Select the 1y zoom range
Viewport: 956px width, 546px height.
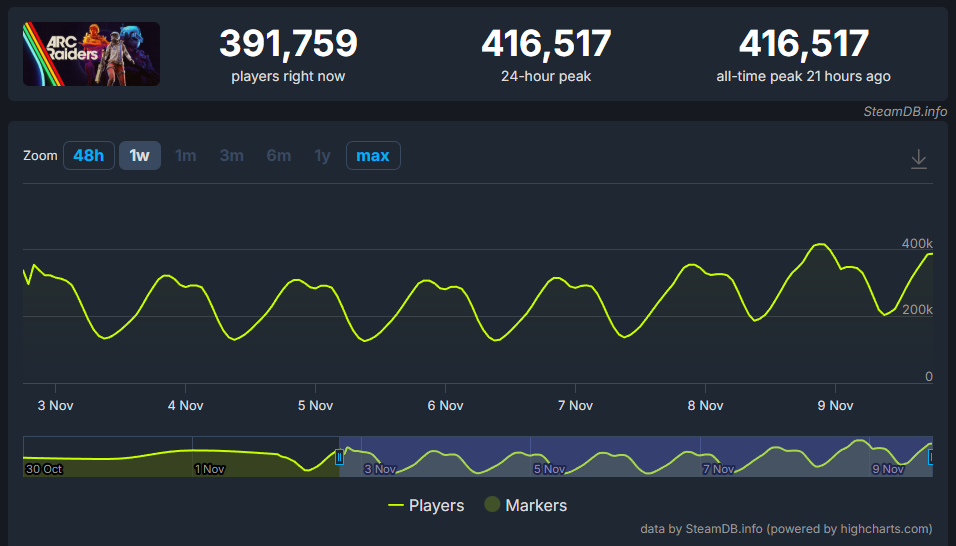(x=322, y=155)
